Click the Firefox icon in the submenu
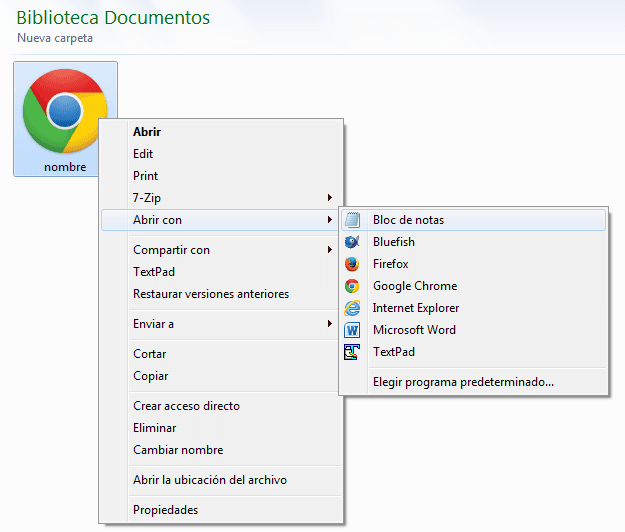625x532 pixels. coord(352,264)
